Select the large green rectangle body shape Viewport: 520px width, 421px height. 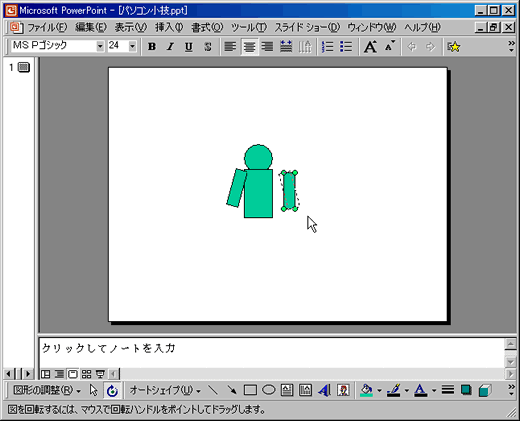258,193
